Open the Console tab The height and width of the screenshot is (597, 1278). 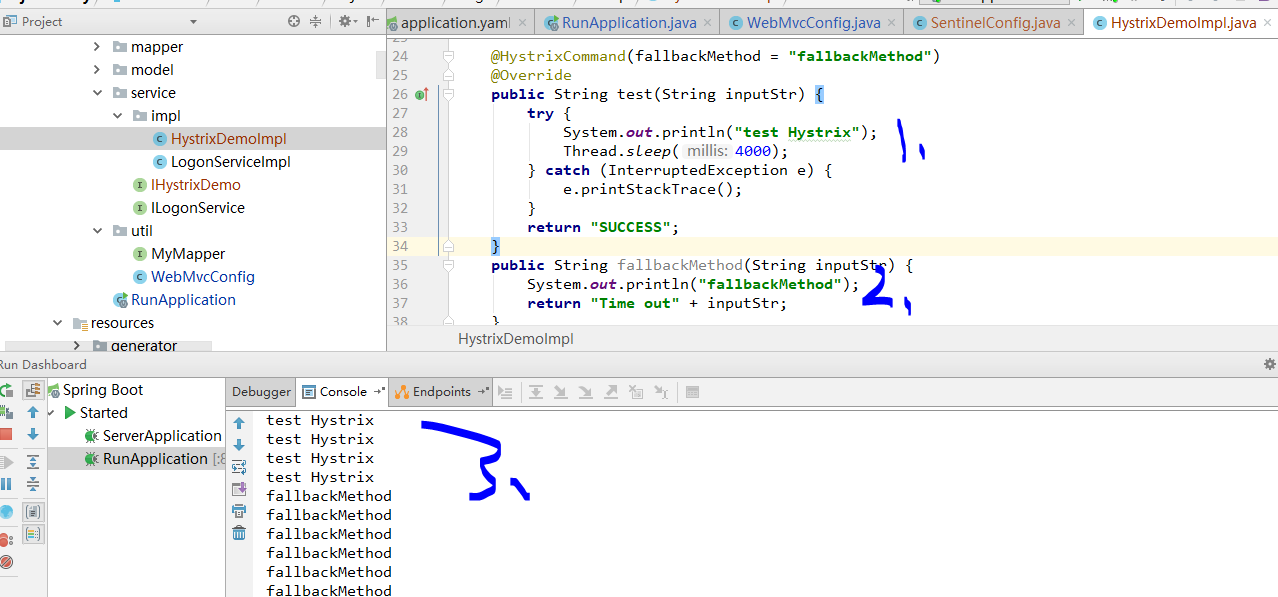click(343, 392)
